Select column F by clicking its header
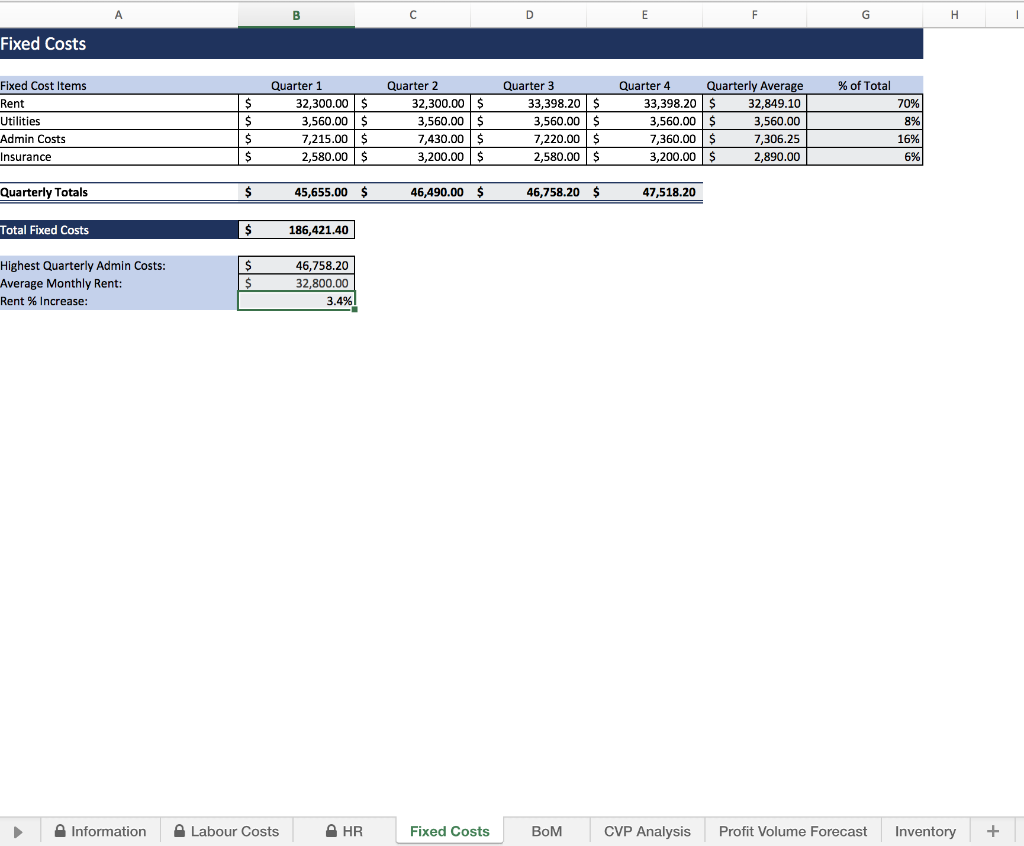The image size is (1024, 846). pos(754,14)
